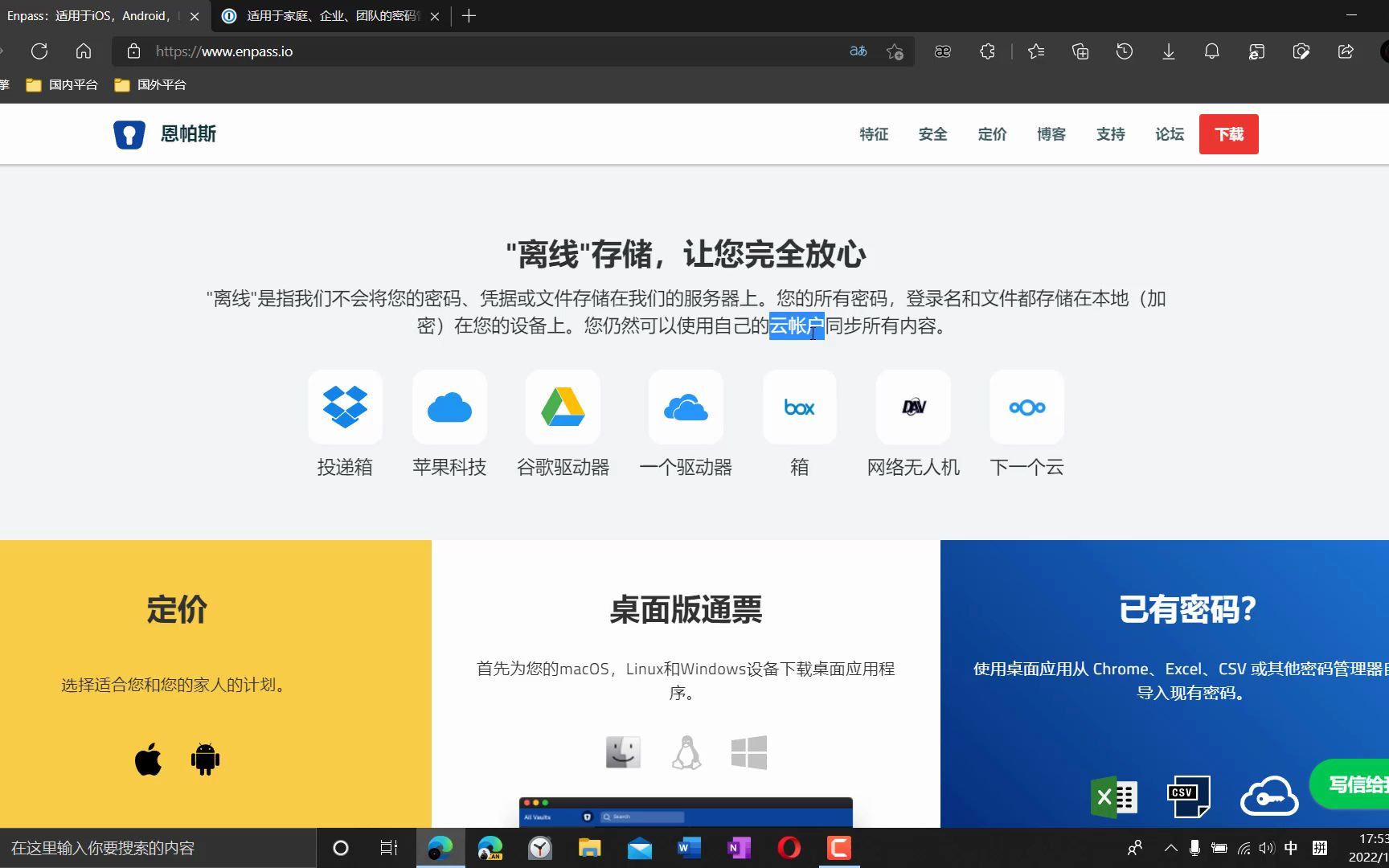Screen dimensions: 1389x868
Task: Open the 国外平台 bookmarks folder
Action: pos(150,84)
